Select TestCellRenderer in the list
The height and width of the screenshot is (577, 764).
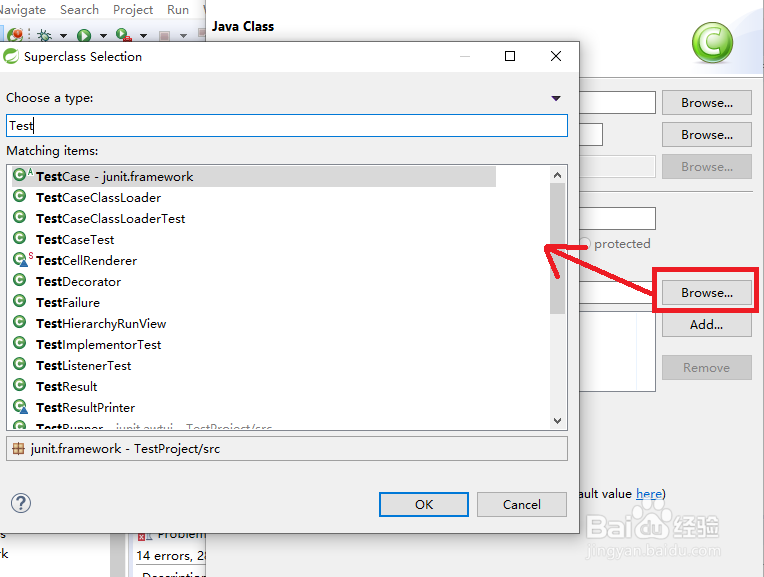click(87, 260)
